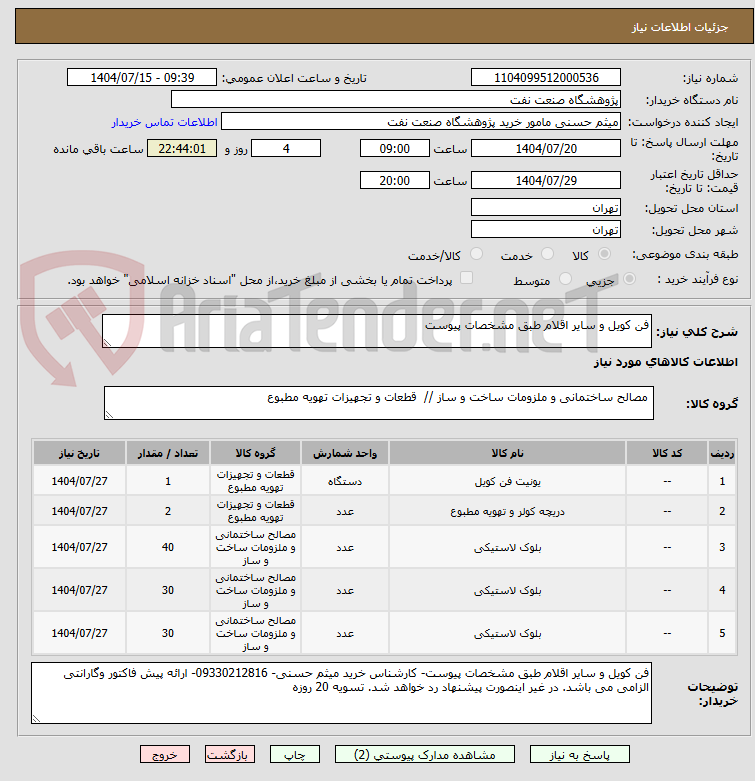This screenshot has height=781, width=755.
Task: Select the کالا radio button
Action: [604, 254]
